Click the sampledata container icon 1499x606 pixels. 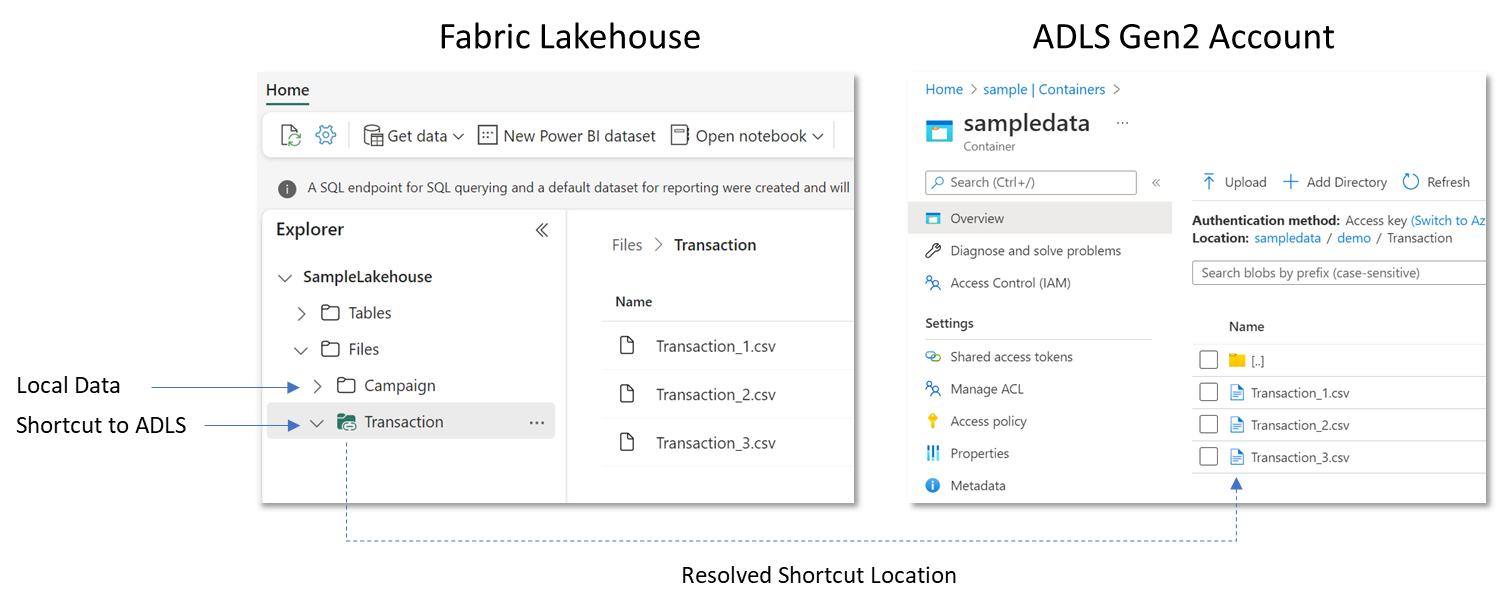point(939,132)
